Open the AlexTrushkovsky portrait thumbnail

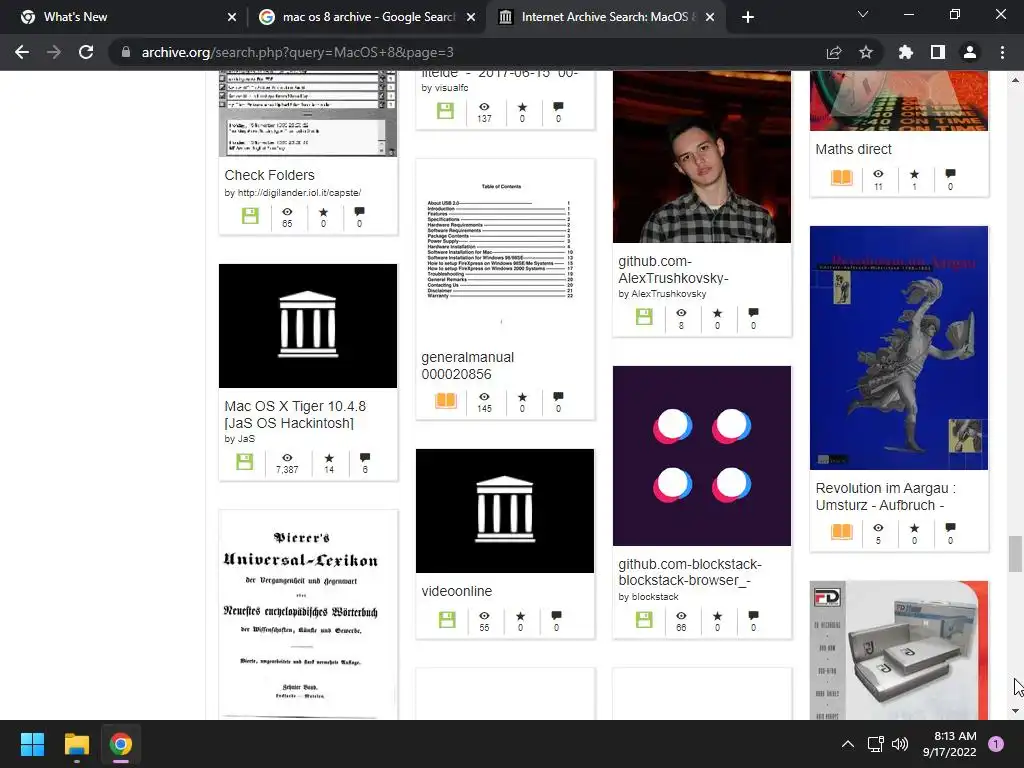coord(701,157)
